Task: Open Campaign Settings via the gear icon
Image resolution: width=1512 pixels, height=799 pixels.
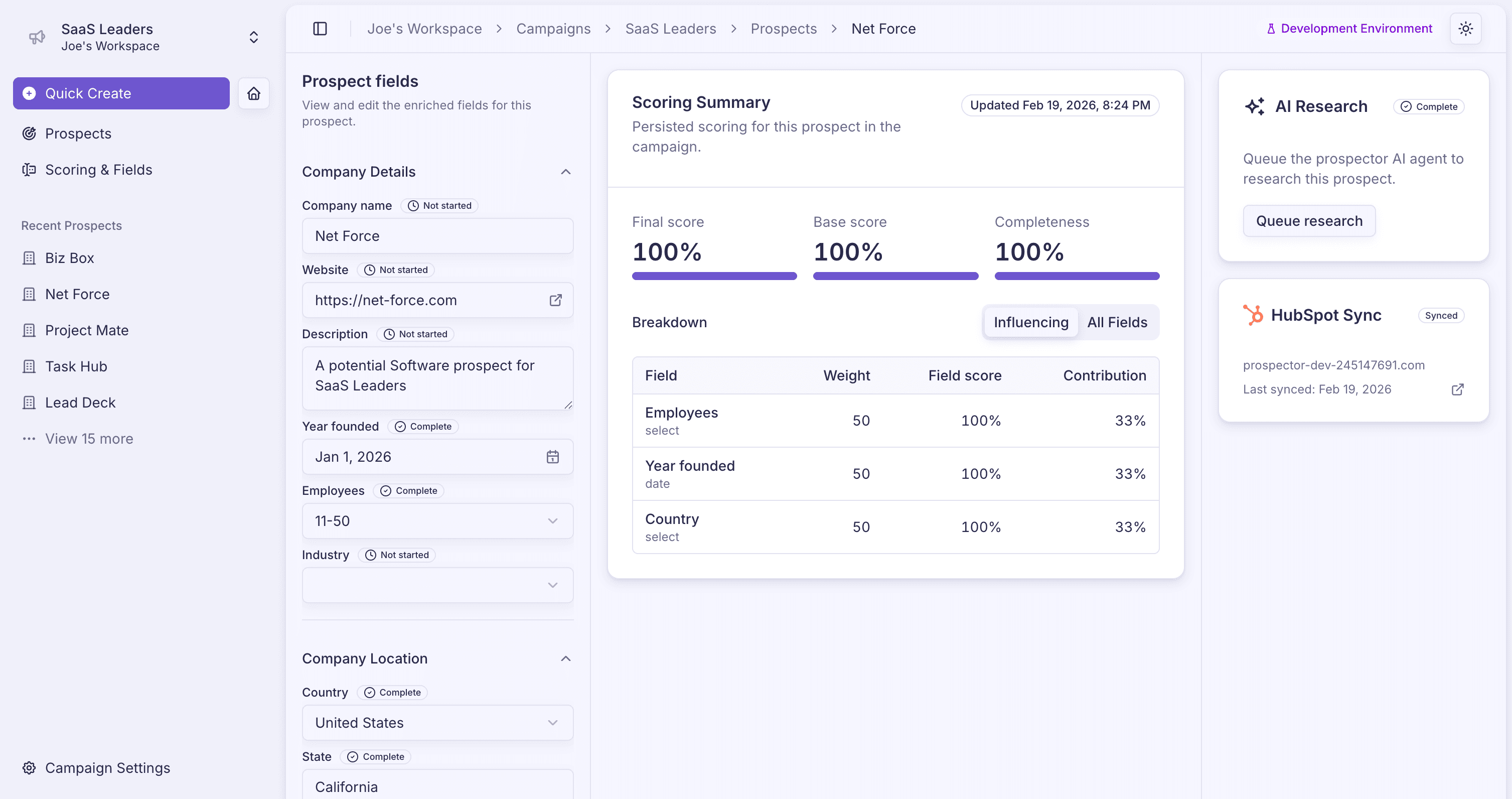Action: click(x=30, y=767)
